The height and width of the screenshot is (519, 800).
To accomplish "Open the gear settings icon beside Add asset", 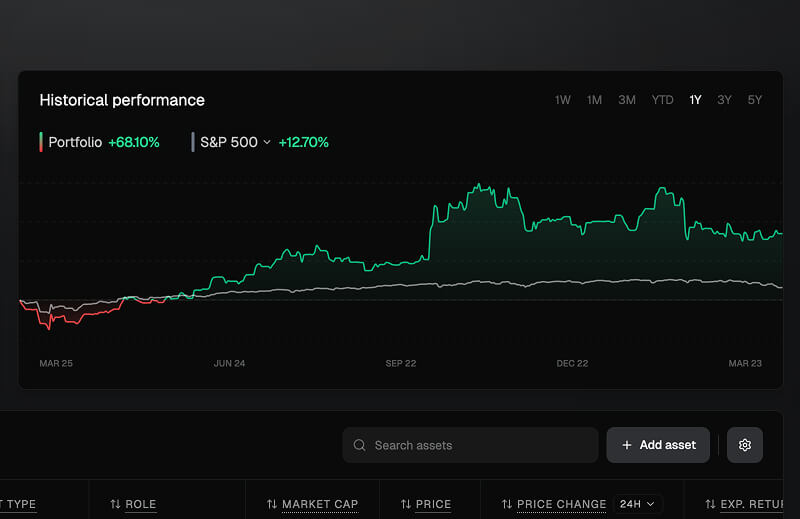I will click(744, 445).
